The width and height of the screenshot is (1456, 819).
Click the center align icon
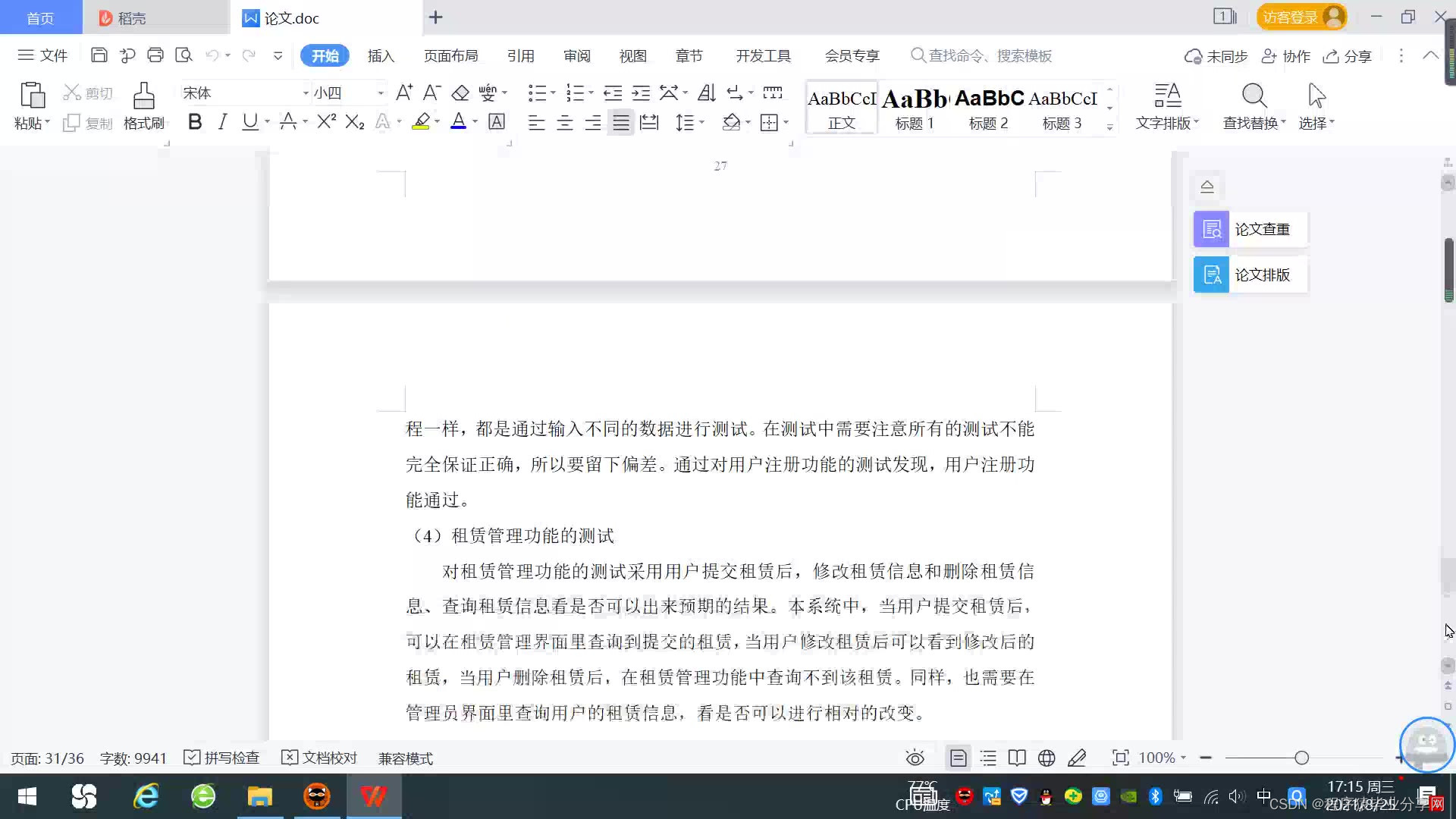coord(564,123)
